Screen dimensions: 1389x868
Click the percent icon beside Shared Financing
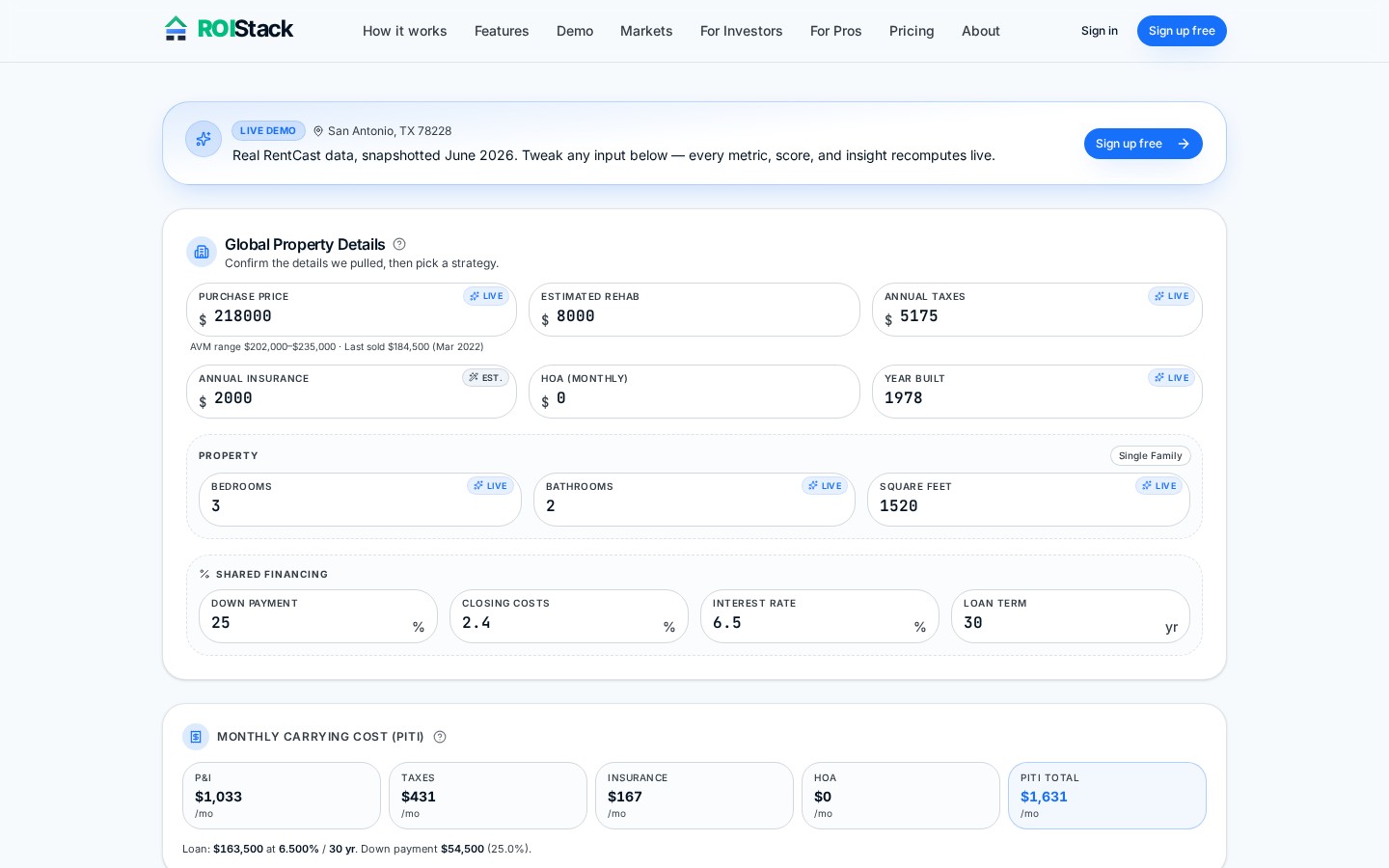coord(204,574)
